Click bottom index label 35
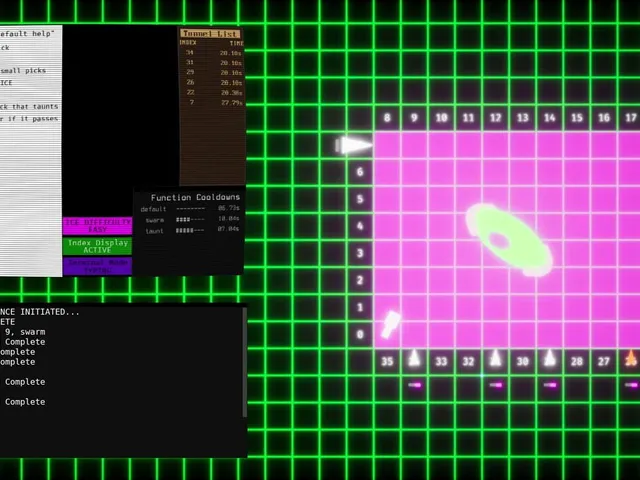 [x=387, y=362]
